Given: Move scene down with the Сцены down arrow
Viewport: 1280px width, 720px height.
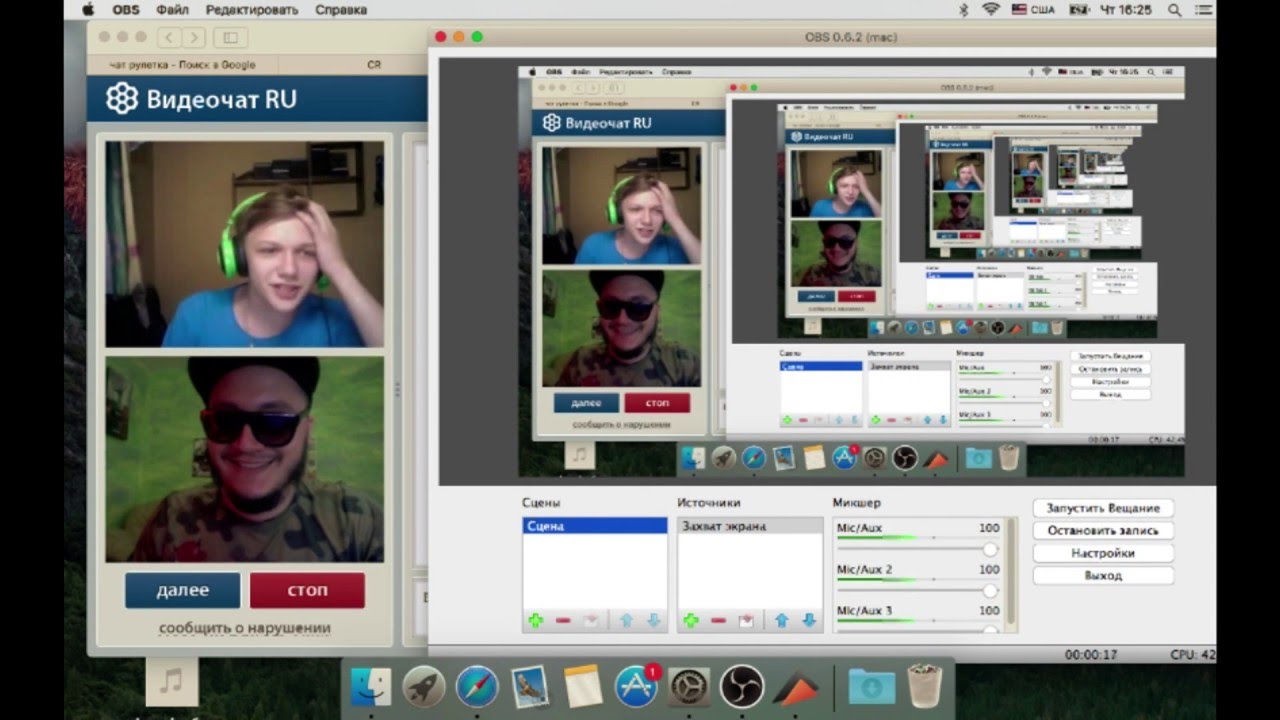Looking at the screenshot, I should tap(654, 621).
